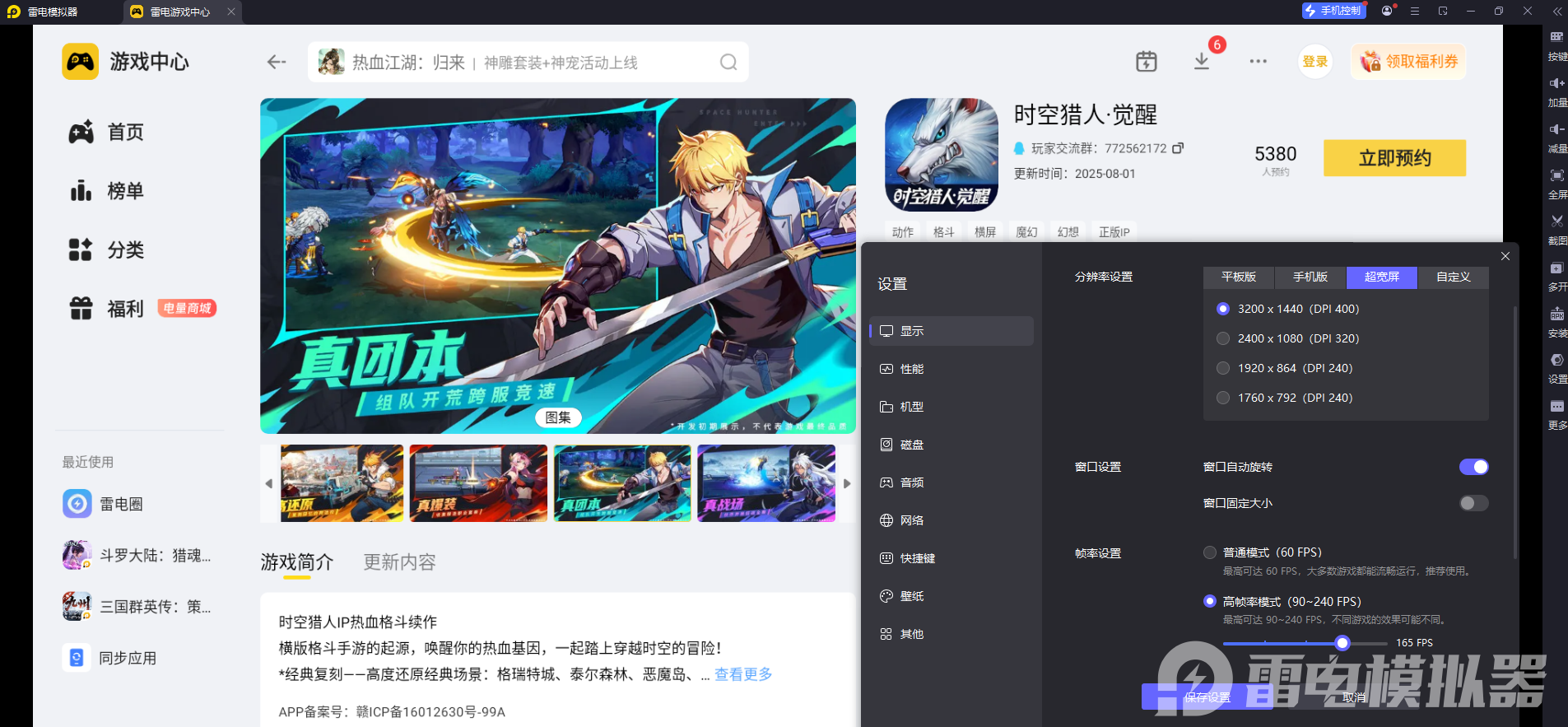Open 机型 settings category
This screenshot has height=727, width=1568.
952,407
